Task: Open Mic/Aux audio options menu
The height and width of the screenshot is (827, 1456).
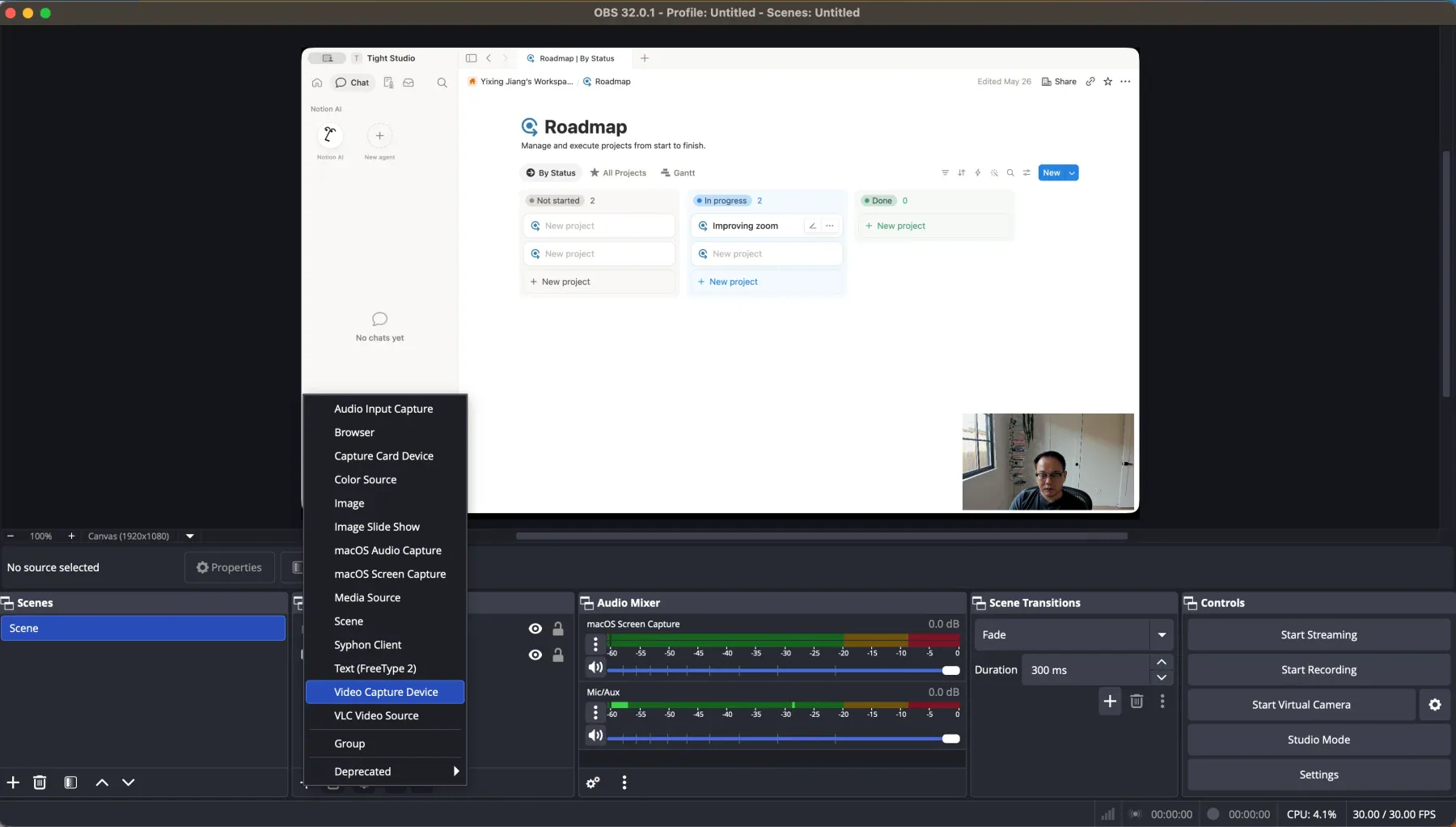Action: click(x=596, y=712)
